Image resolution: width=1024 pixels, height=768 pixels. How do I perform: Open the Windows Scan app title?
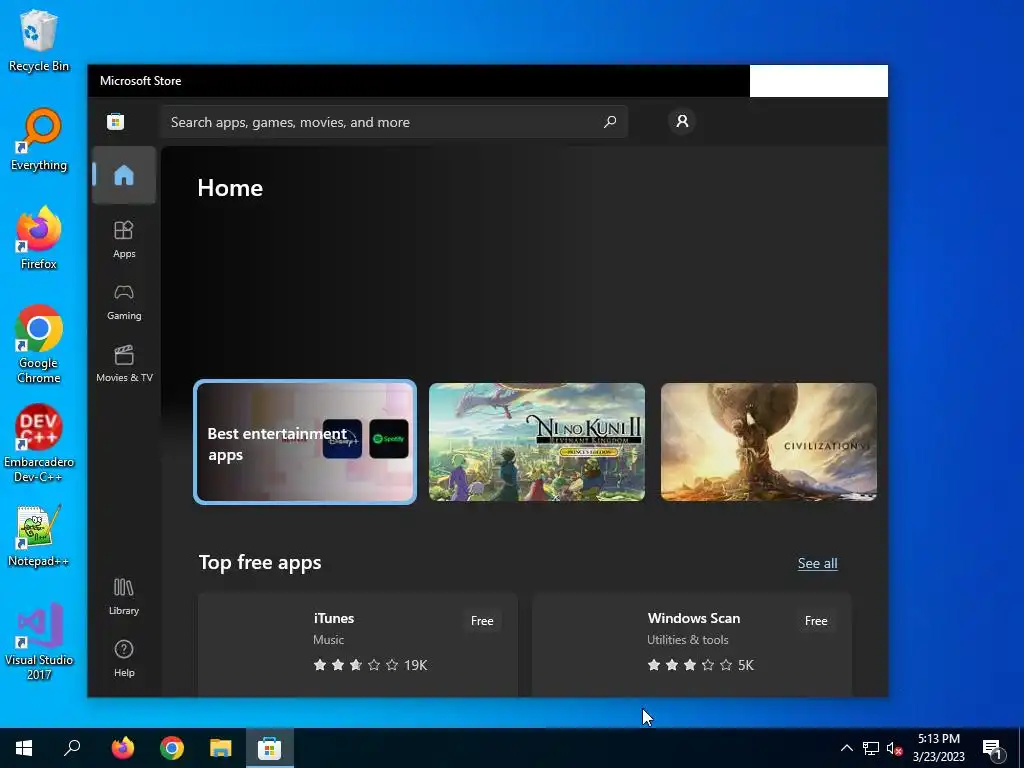(x=694, y=618)
